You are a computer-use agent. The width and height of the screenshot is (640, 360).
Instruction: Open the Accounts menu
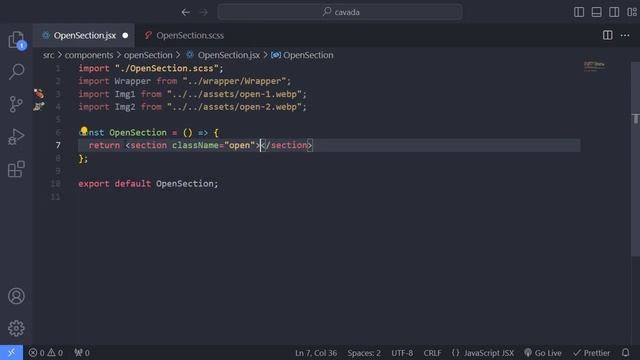click(16, 296)
